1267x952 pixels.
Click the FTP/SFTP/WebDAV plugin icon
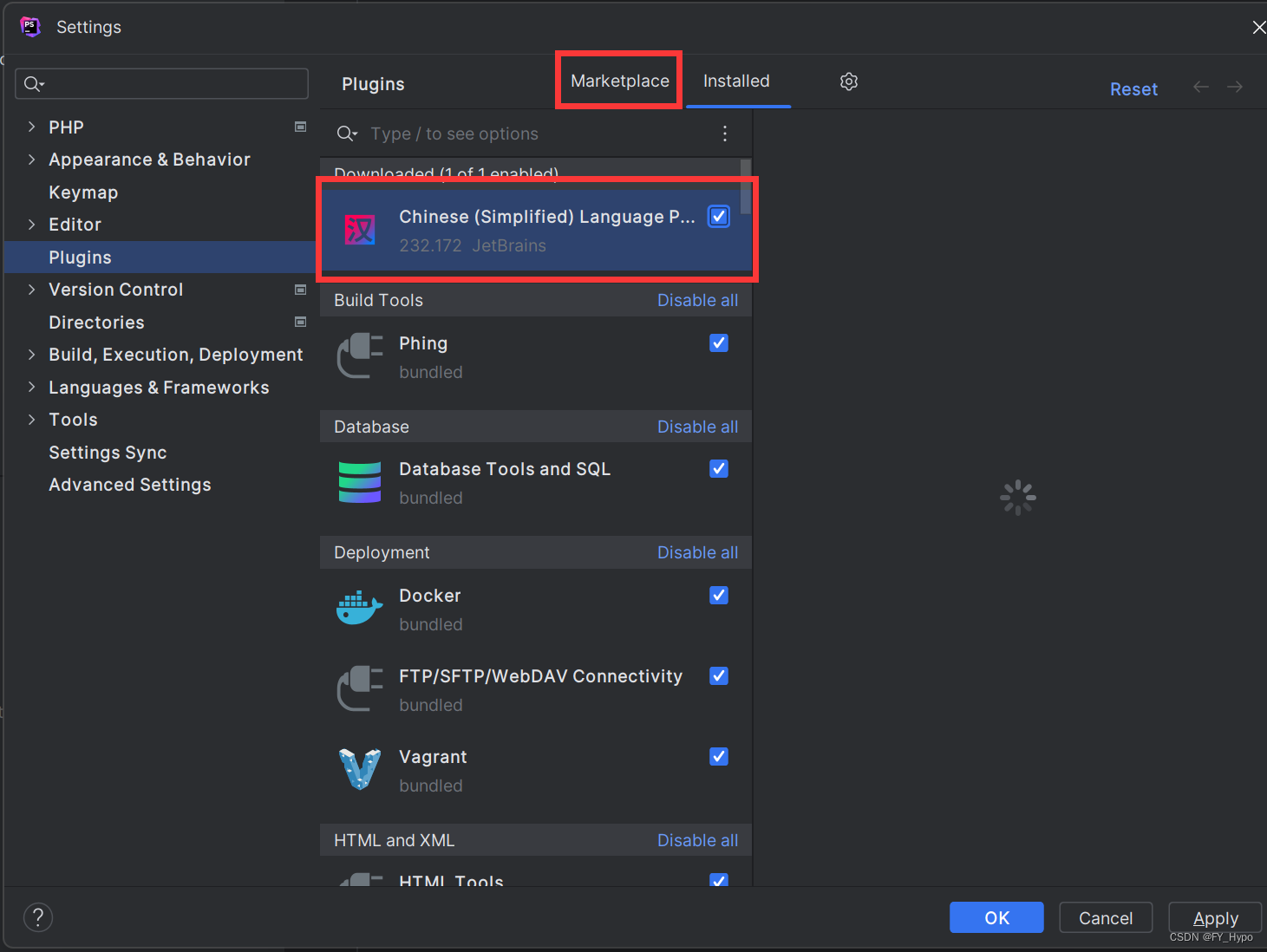[360, 689]
